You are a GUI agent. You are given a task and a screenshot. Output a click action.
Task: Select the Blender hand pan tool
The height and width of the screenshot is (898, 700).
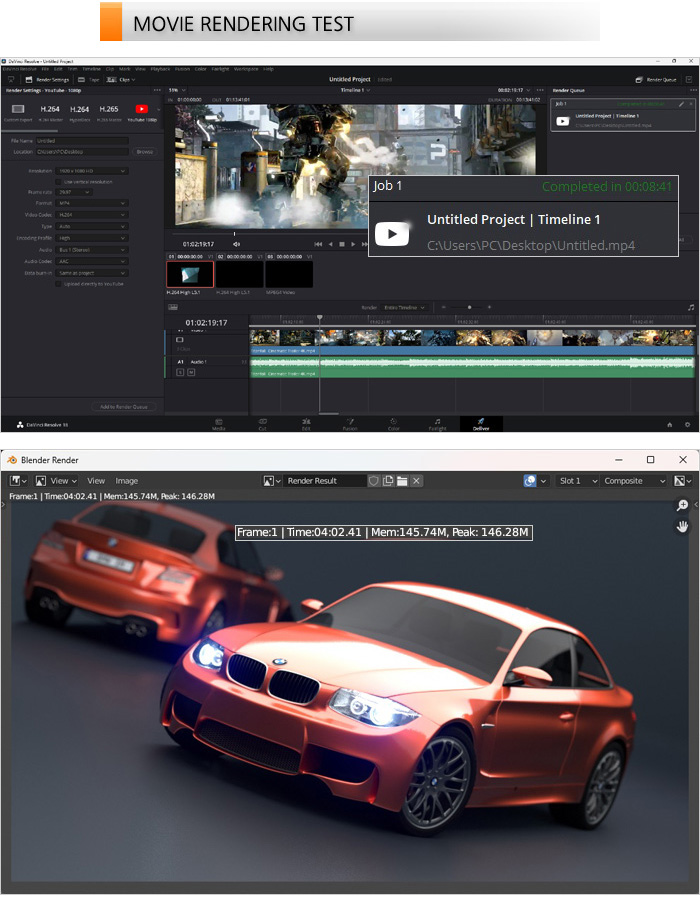pyautogui.click(x=683, y=526)
